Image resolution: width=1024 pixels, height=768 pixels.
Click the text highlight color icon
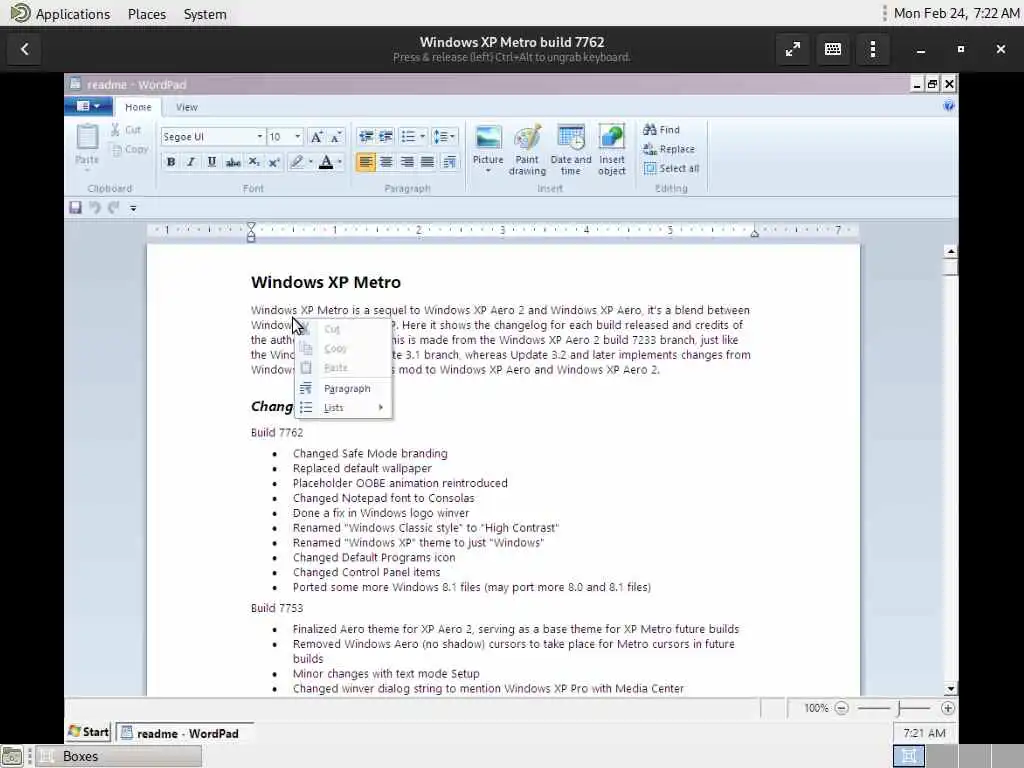click(x=297, y=162)
